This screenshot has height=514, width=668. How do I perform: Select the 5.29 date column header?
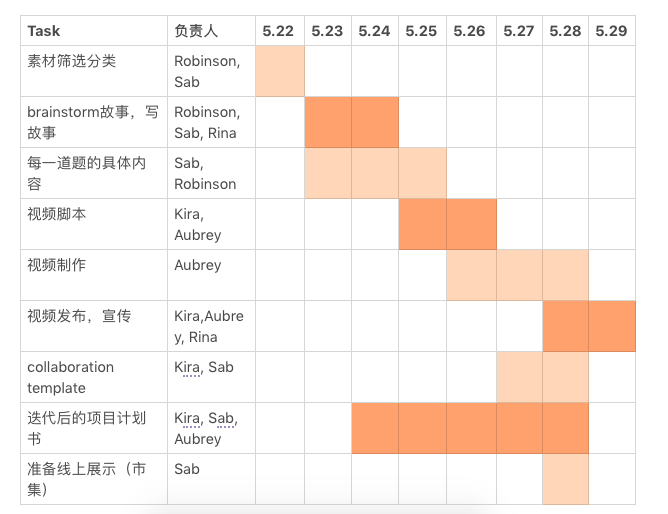(x=612, y=31)
